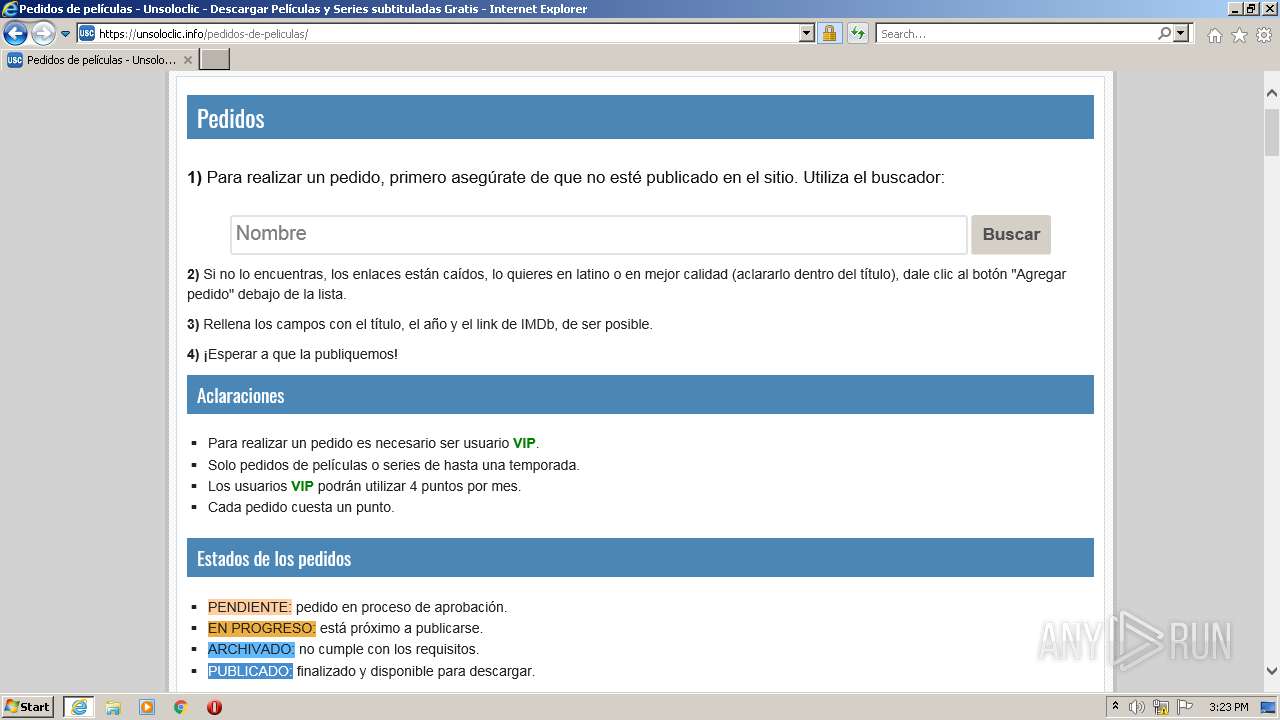Click the Nombre search field
The height and width of the screenshot is (720, 1280).
[599, 234]
